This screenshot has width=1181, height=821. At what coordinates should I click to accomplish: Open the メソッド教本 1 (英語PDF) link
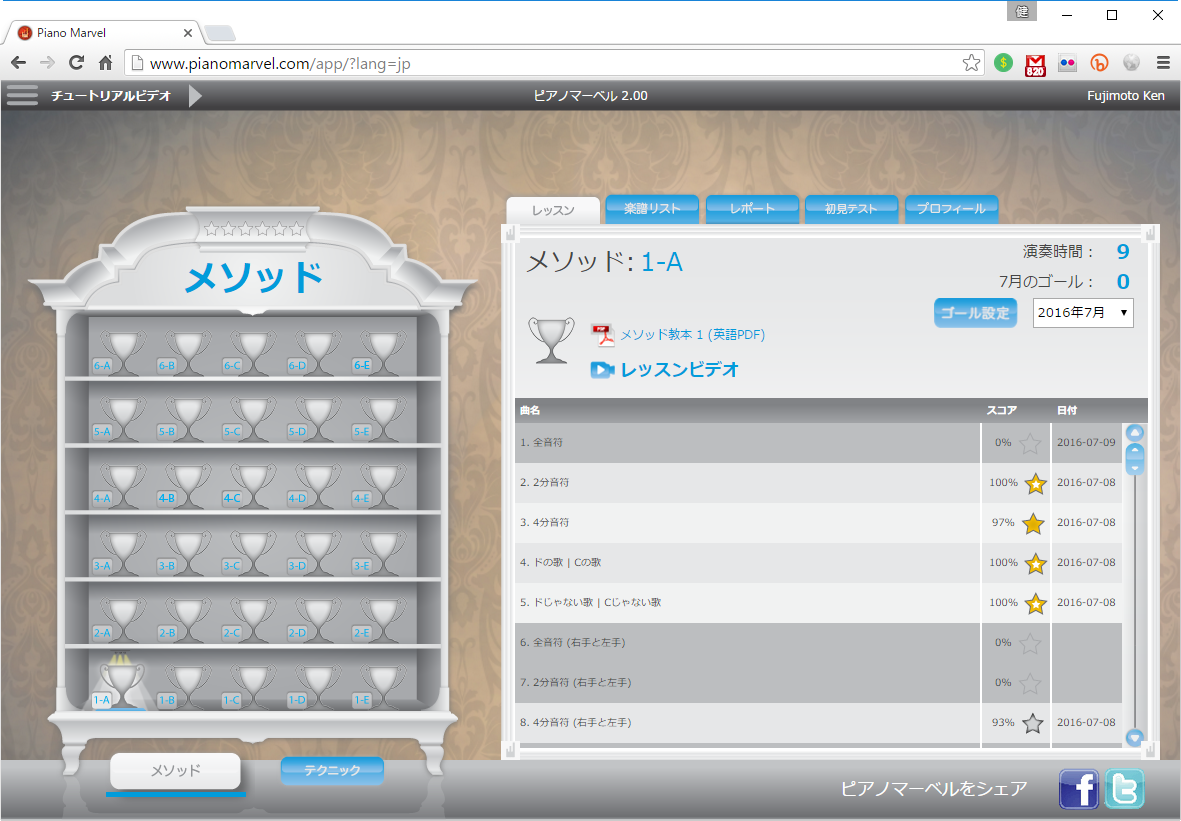coord(692,334)
